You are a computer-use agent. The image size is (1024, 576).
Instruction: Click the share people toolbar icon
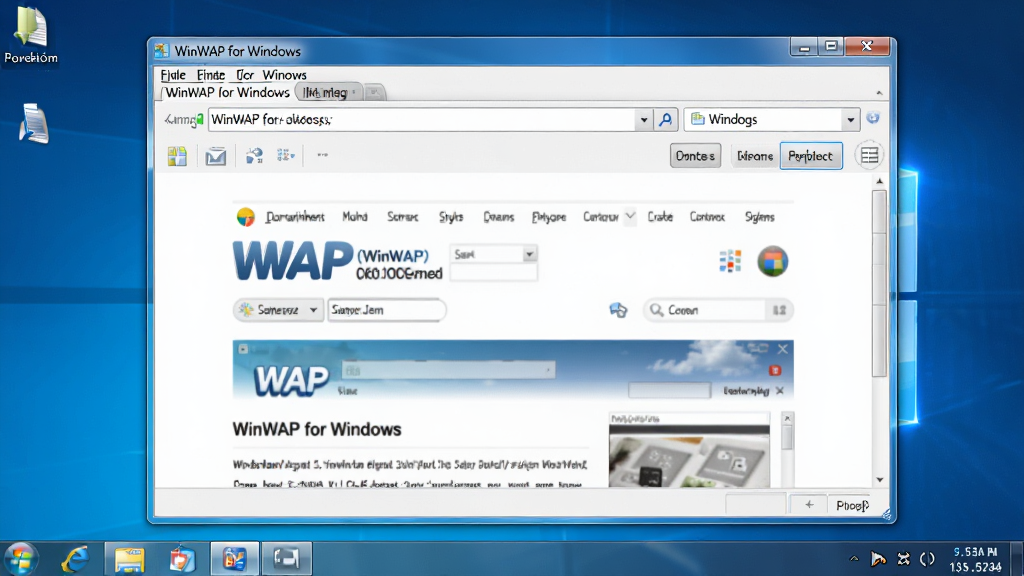coord(254,155)
